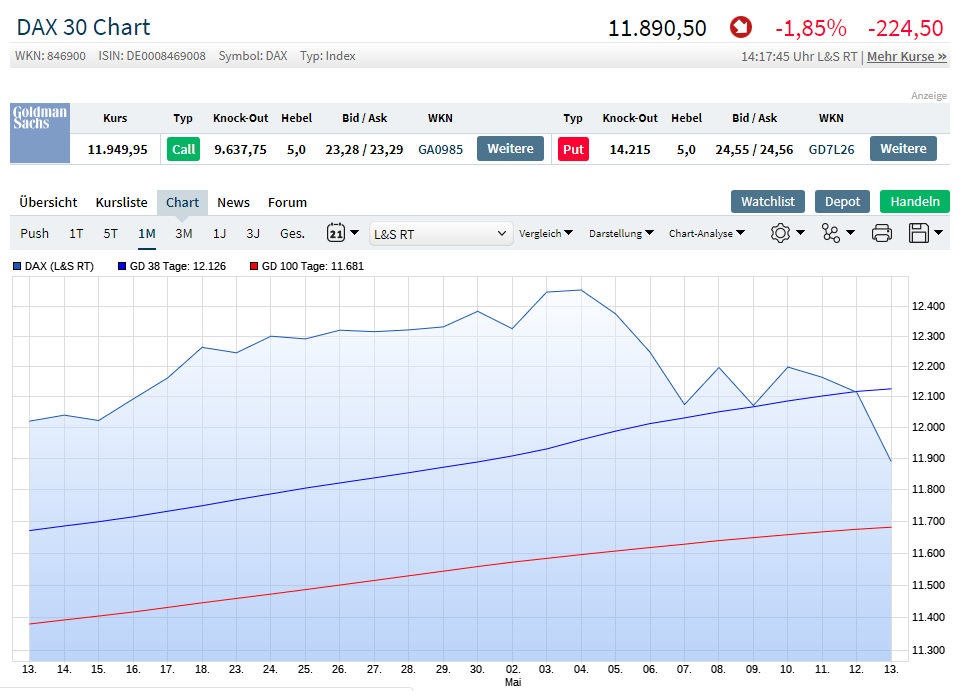Image resolution: width=963 pixels, height=691 pixels.
Task: Click the red down-trend arrow icon
Action: 741,28
